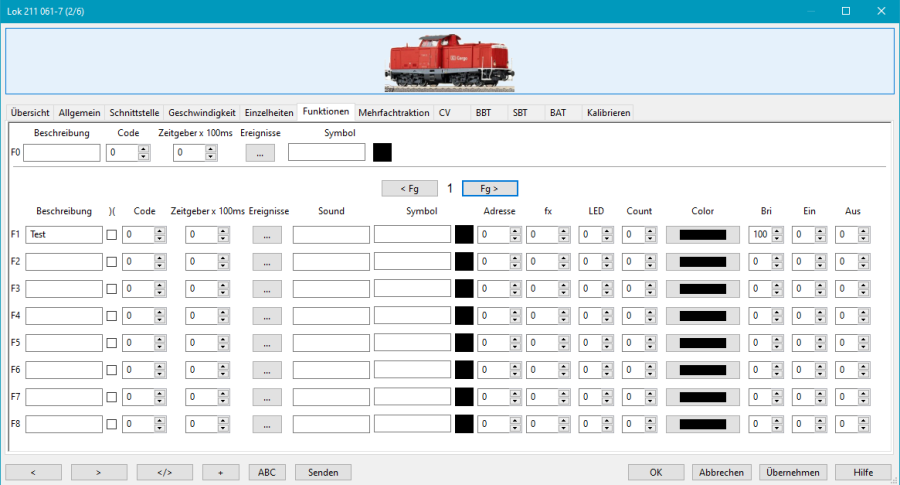Enable the F1 row checkbox

(x=112, y=235)
